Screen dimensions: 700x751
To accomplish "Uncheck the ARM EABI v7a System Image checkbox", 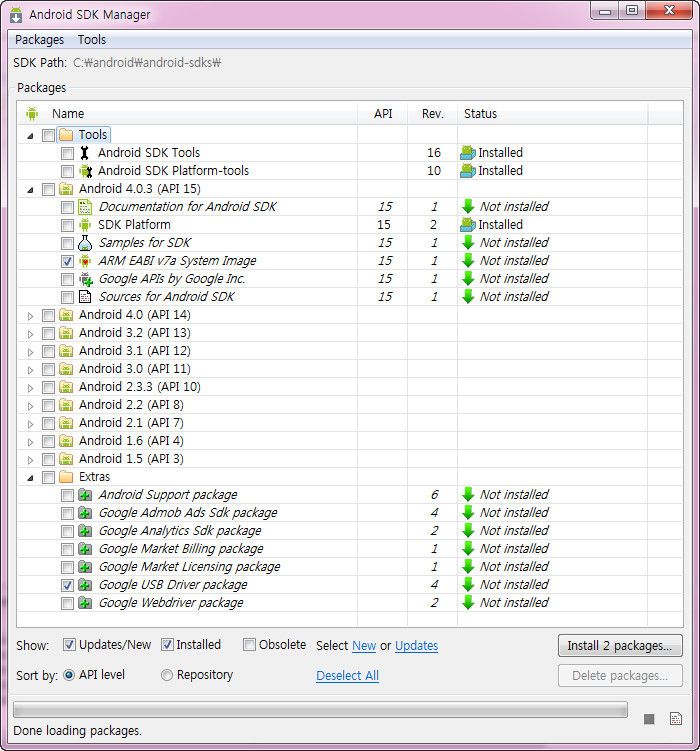I will (x=68, y=262).
